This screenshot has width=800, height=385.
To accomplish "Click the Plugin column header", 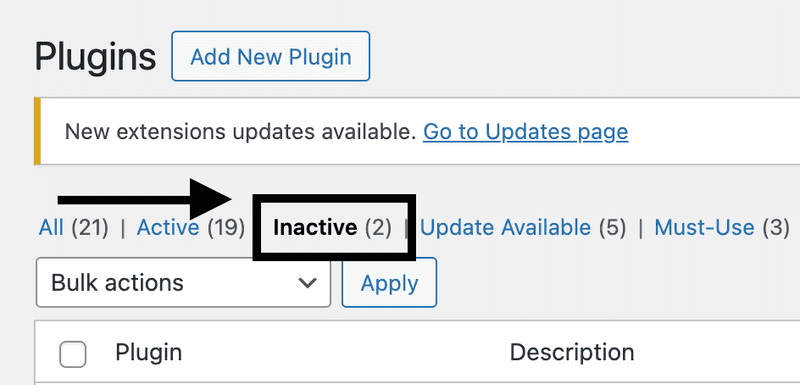I will [148, 353].
